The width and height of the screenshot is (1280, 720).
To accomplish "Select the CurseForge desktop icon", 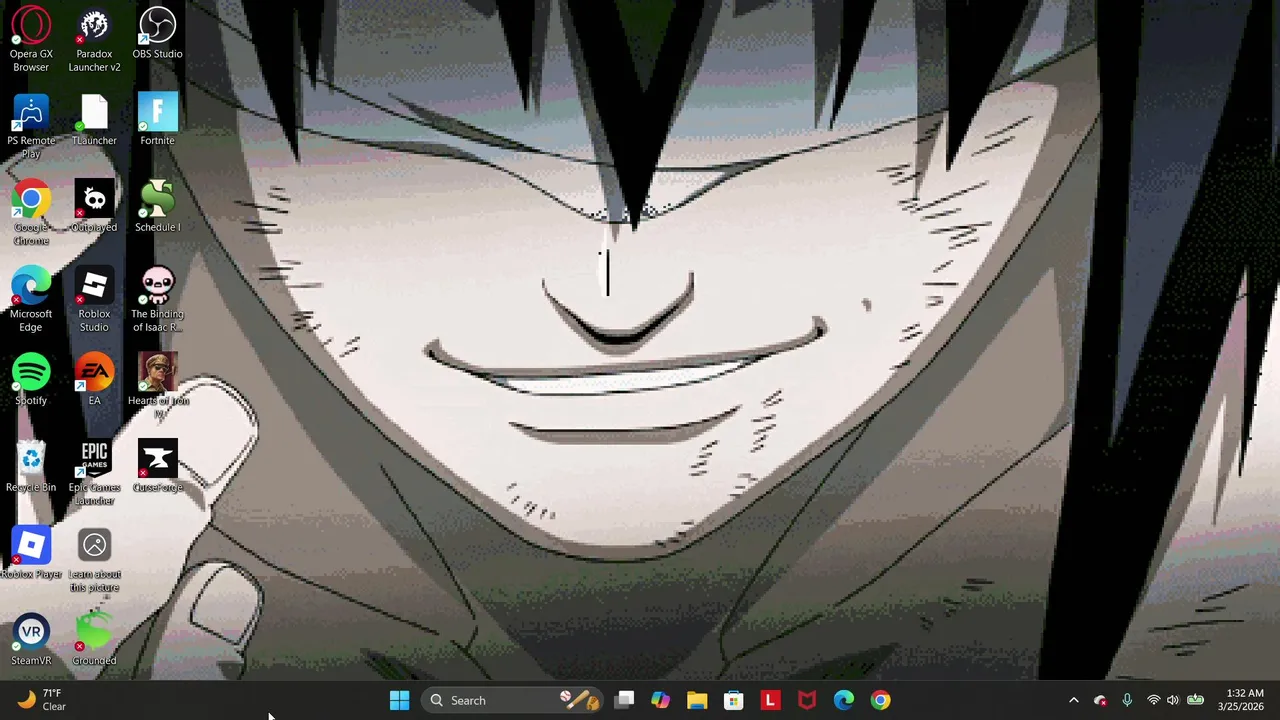I will pyautogui.click(x=157, y=467).
